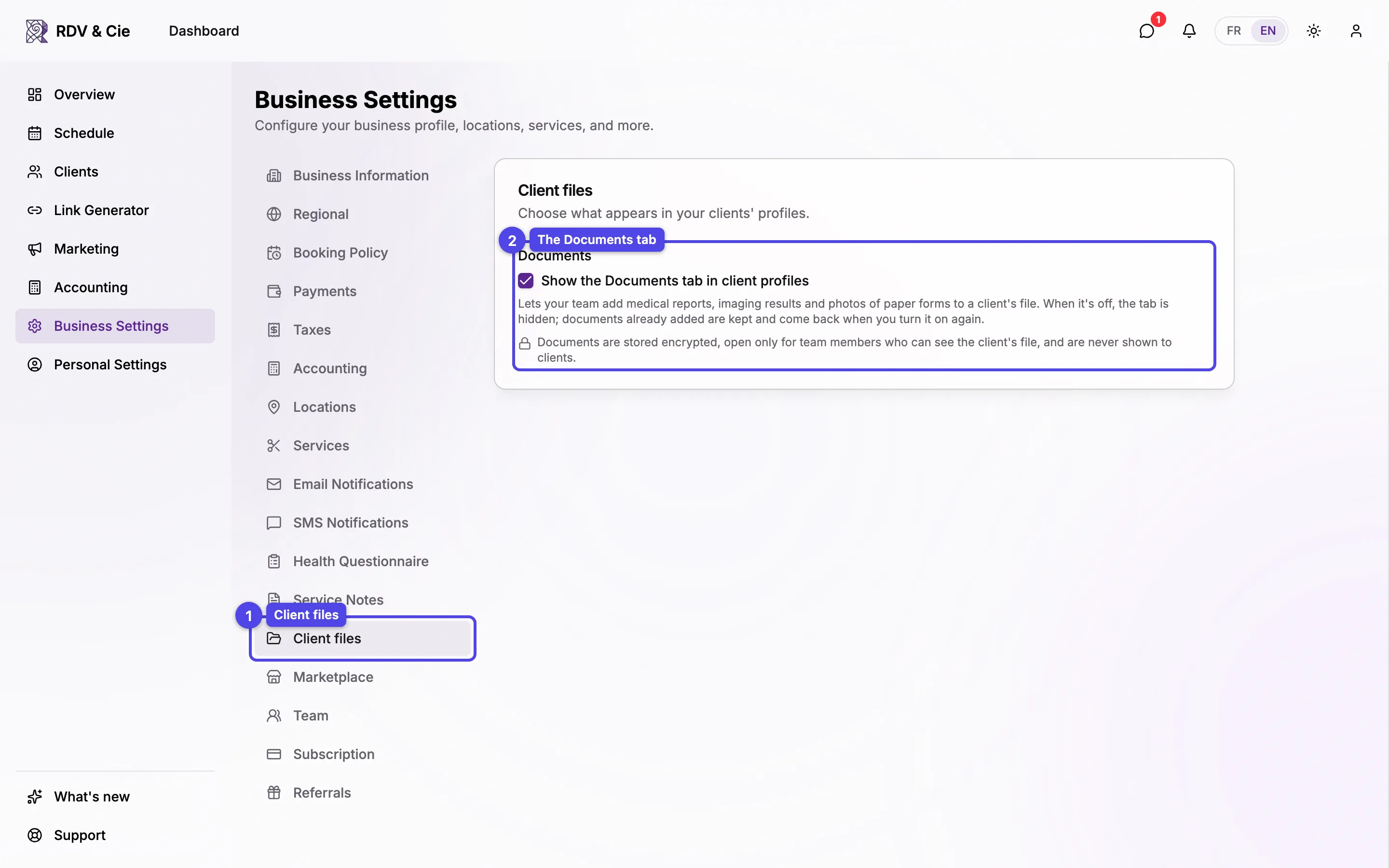Open Link Generator page
This screenshot has height=868, width=1389.
115,210
